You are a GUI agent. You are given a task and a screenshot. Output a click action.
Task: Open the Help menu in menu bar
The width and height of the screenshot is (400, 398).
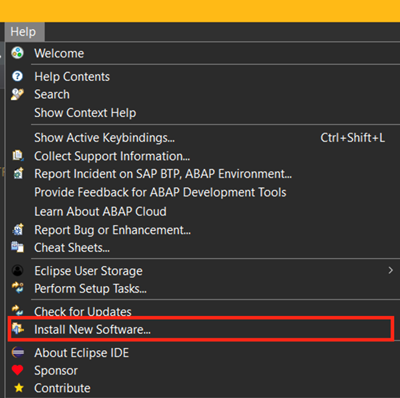tap(23, 32)
